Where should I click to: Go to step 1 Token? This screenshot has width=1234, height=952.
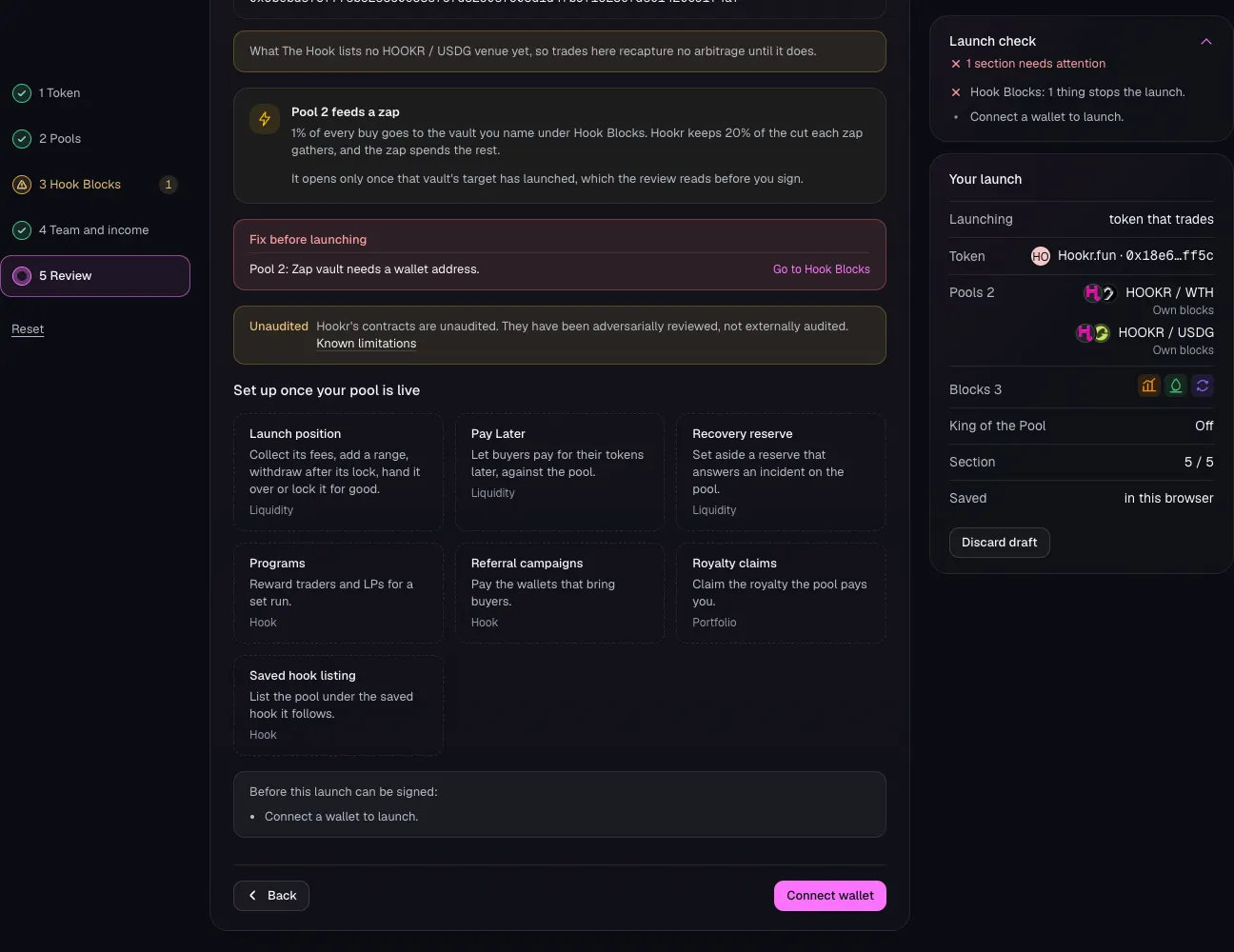pyautogui.click(x=95, y=93)
